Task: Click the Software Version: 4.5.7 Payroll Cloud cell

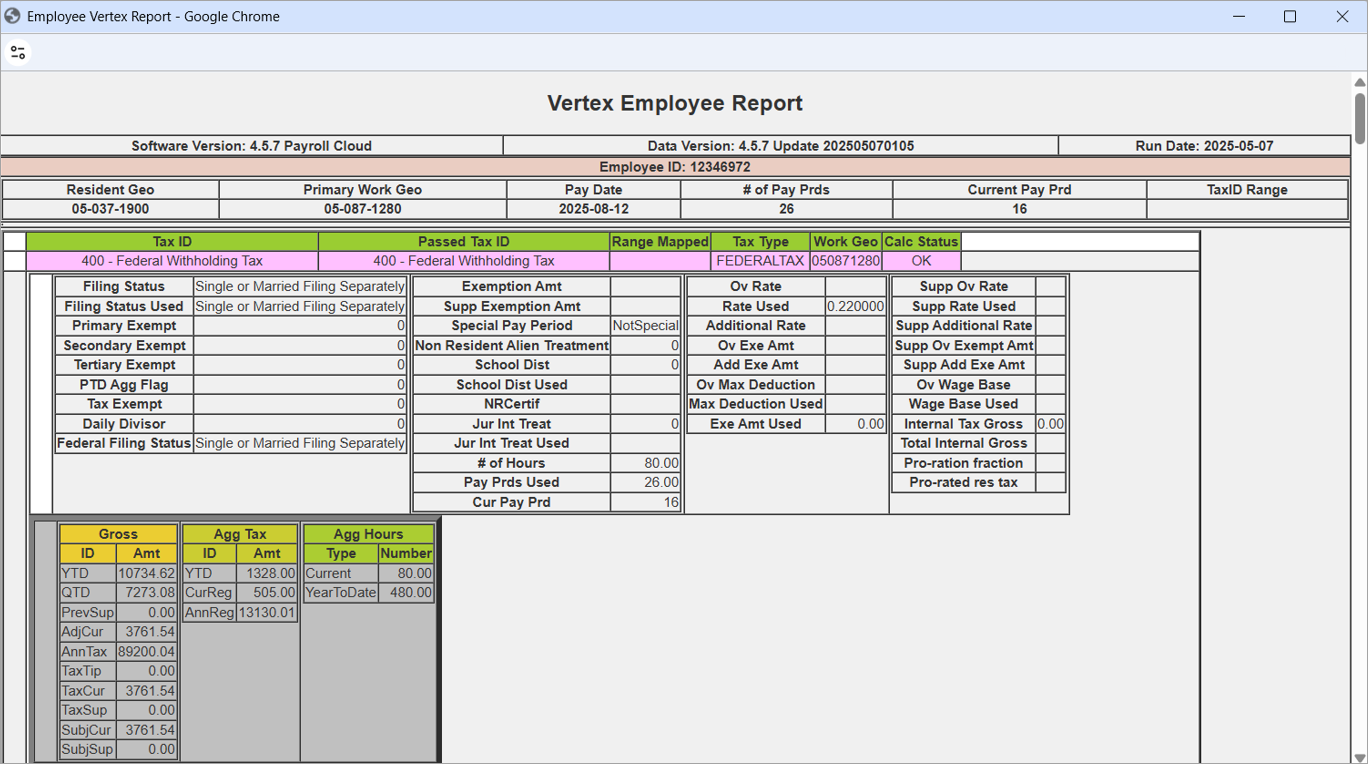Action: 253,145
